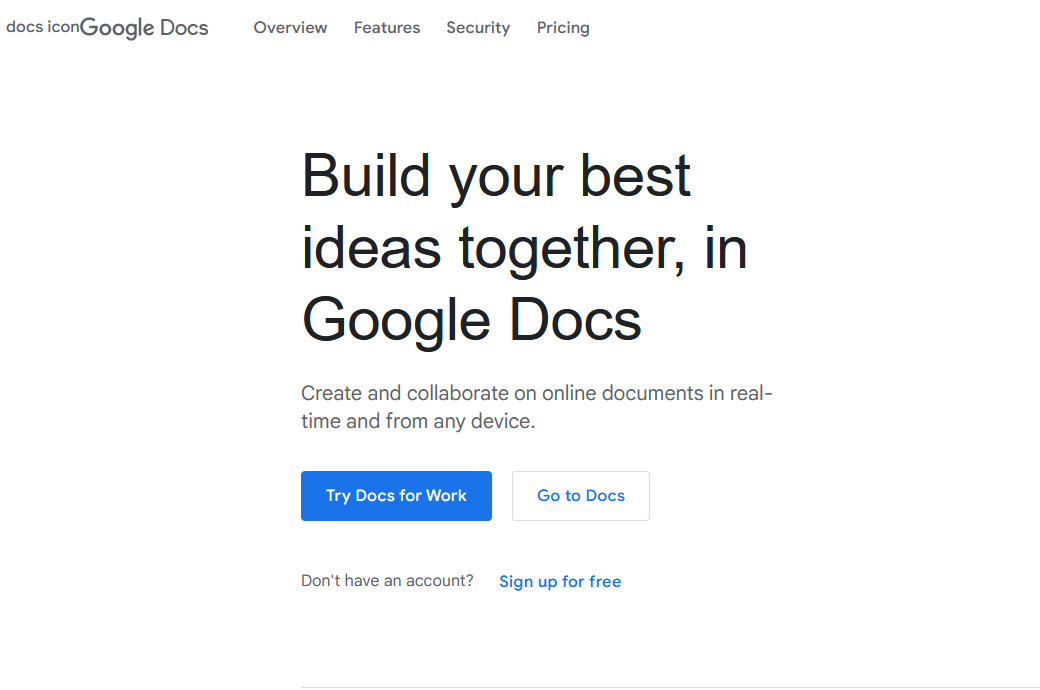The width and height of the screenshot is (1040, 690).
Task: Click the 'Don't have an account?' text
Action: point(387,581)
